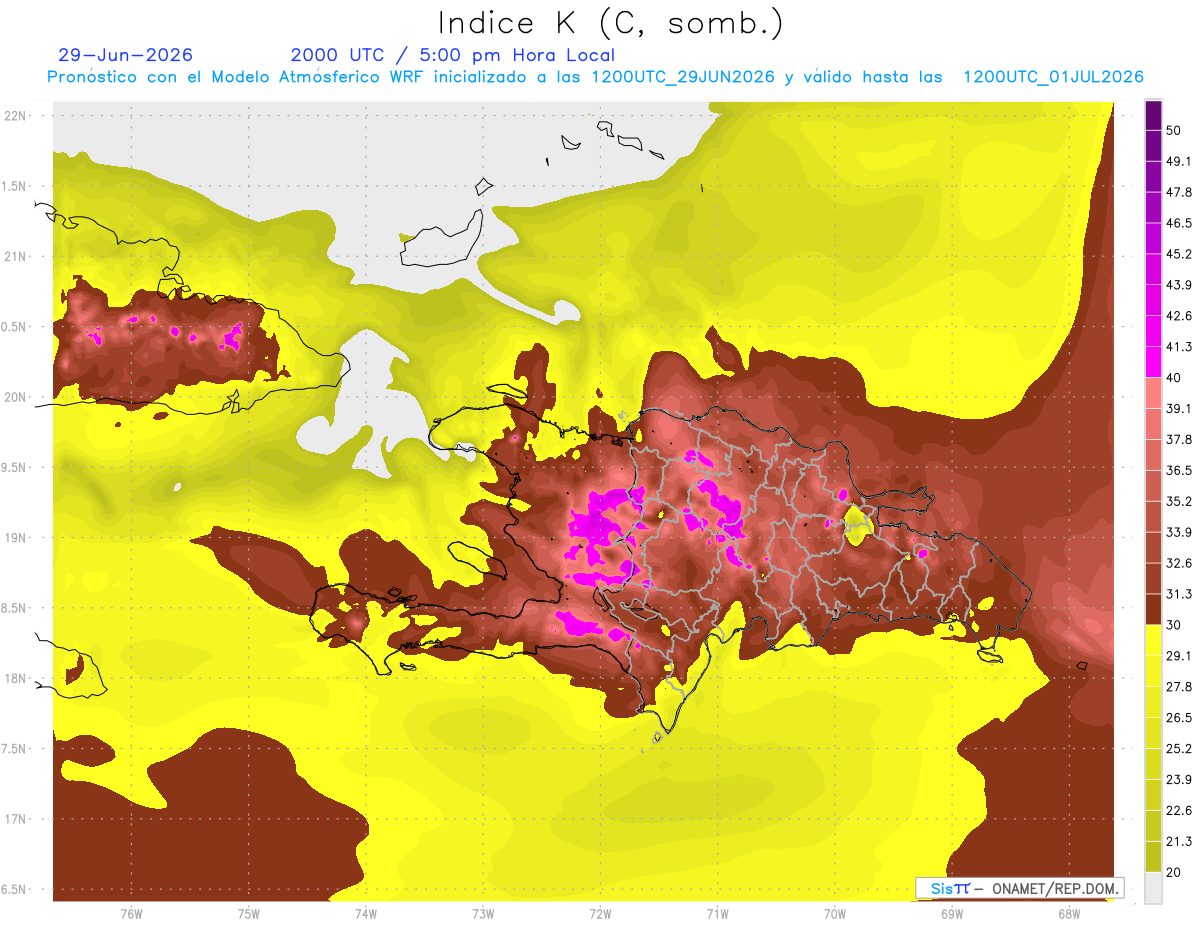
Task: Click the bright yellow colorbar band between 29.1 and 30
Action: coord(1153,640)
